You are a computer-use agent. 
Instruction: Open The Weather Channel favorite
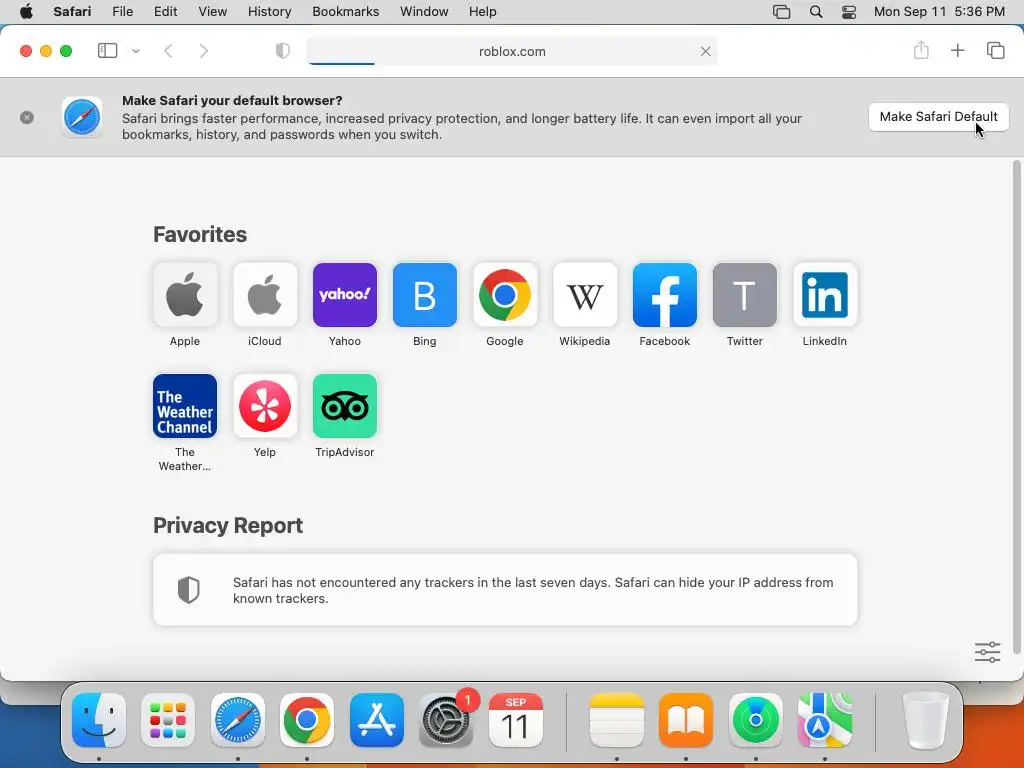point(185,406)
